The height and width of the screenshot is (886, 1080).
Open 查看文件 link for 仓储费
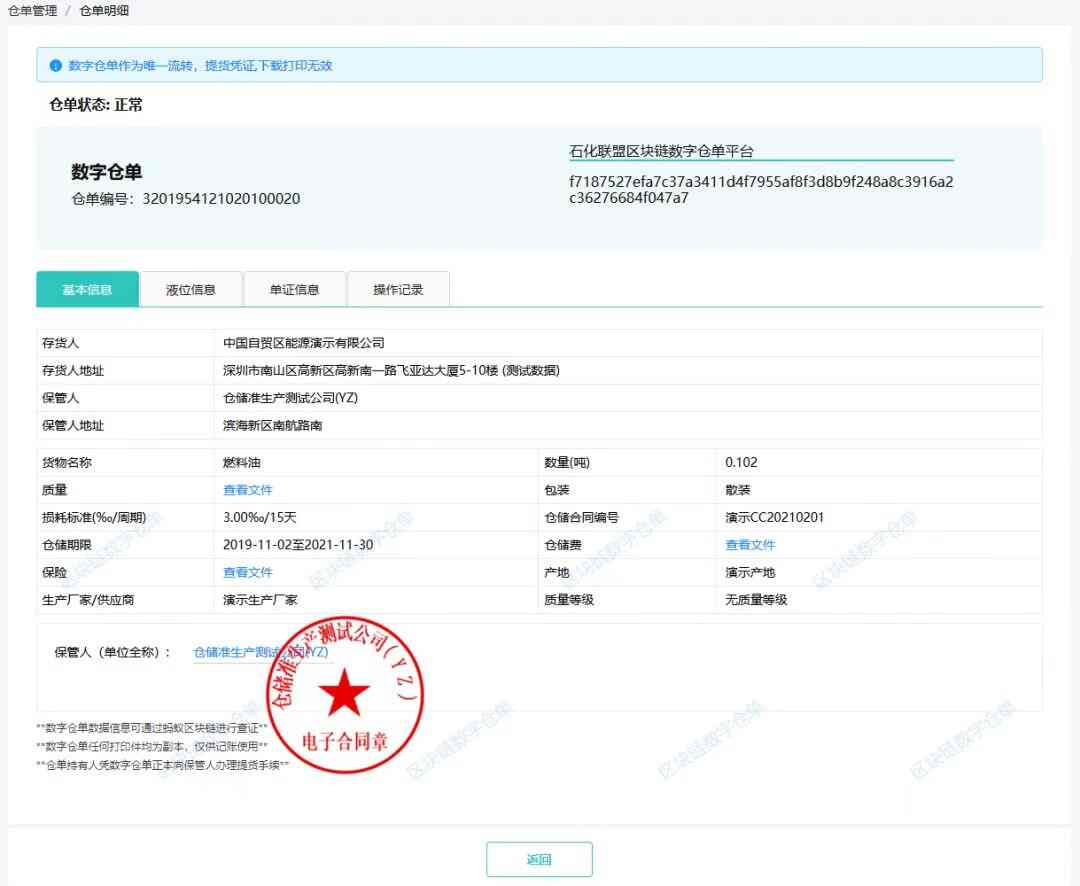(750, 545)
